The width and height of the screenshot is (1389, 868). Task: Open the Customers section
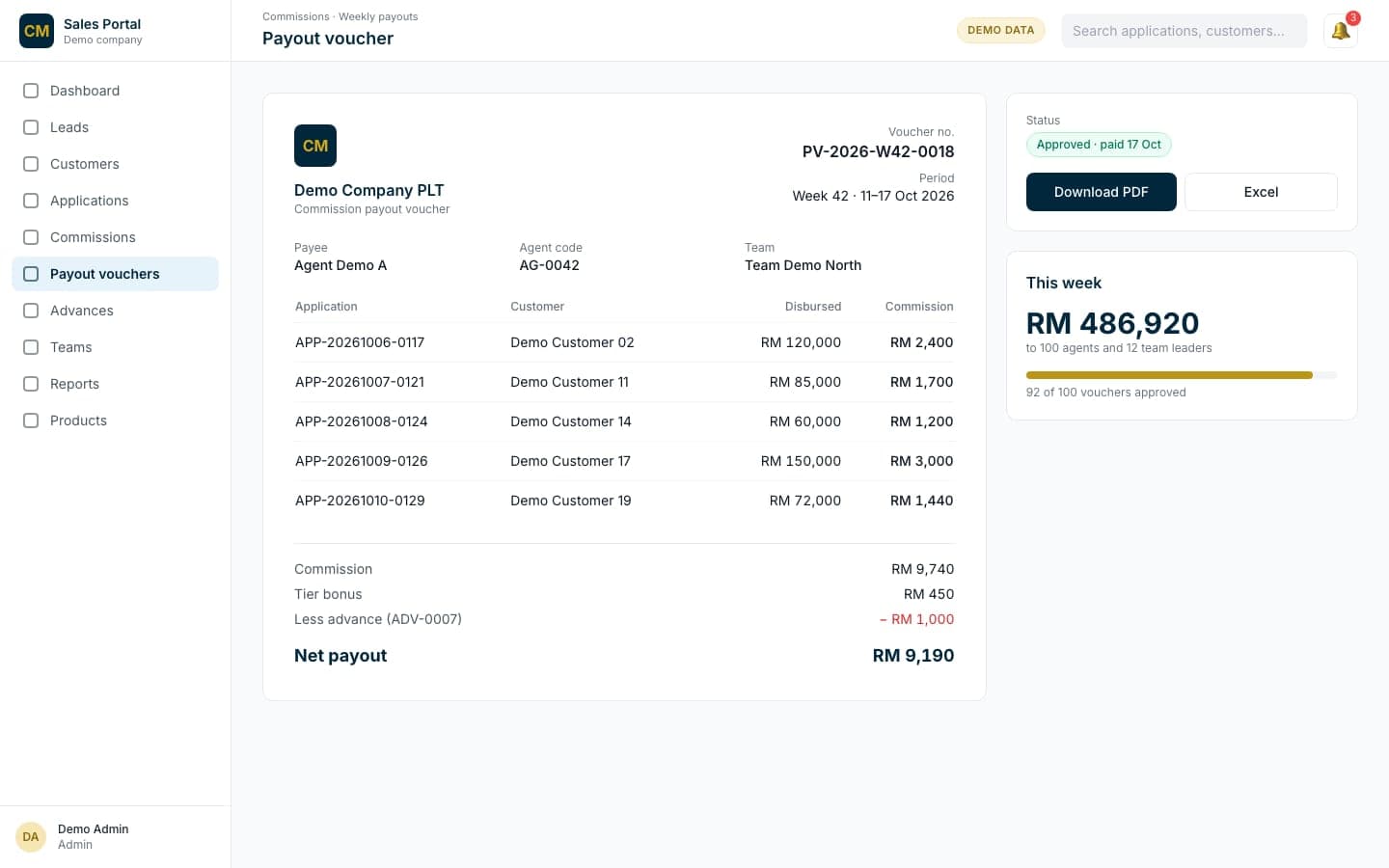115,164
